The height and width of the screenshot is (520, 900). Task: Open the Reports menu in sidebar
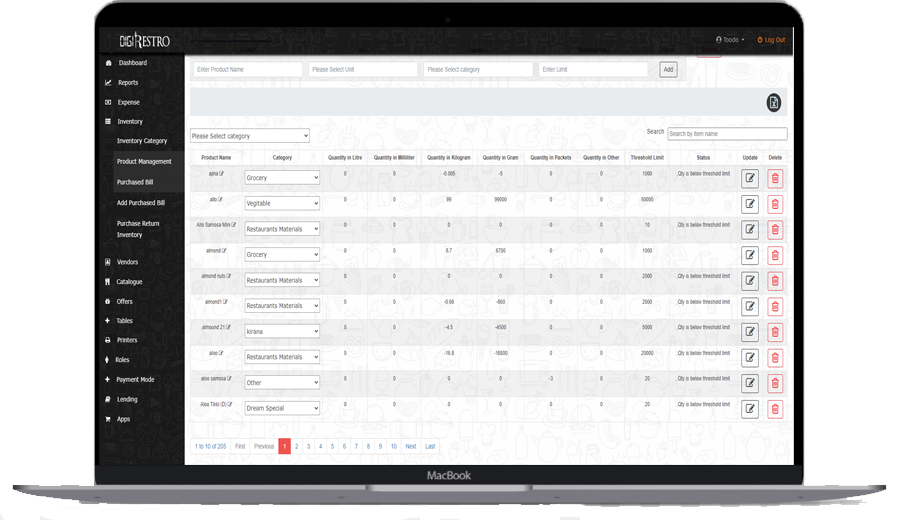(x=128, y=83)
